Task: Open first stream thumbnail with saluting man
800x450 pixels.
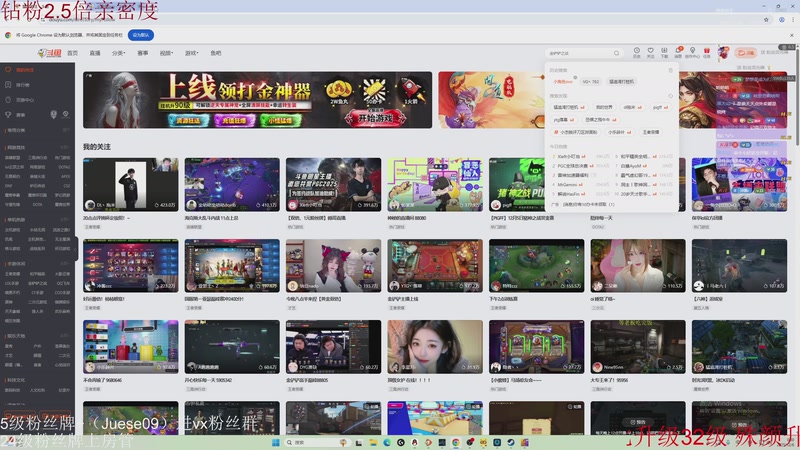Action: 131,185
